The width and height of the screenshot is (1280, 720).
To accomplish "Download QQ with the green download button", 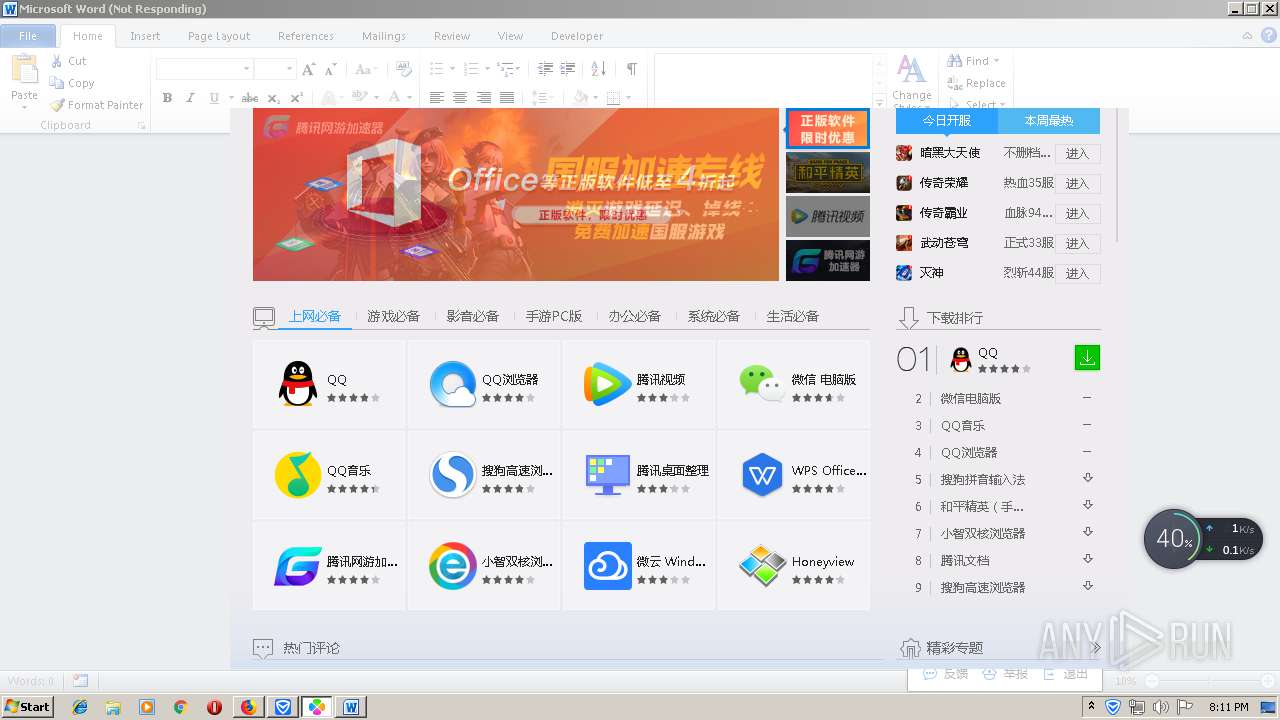I will tap(1087, 357).
